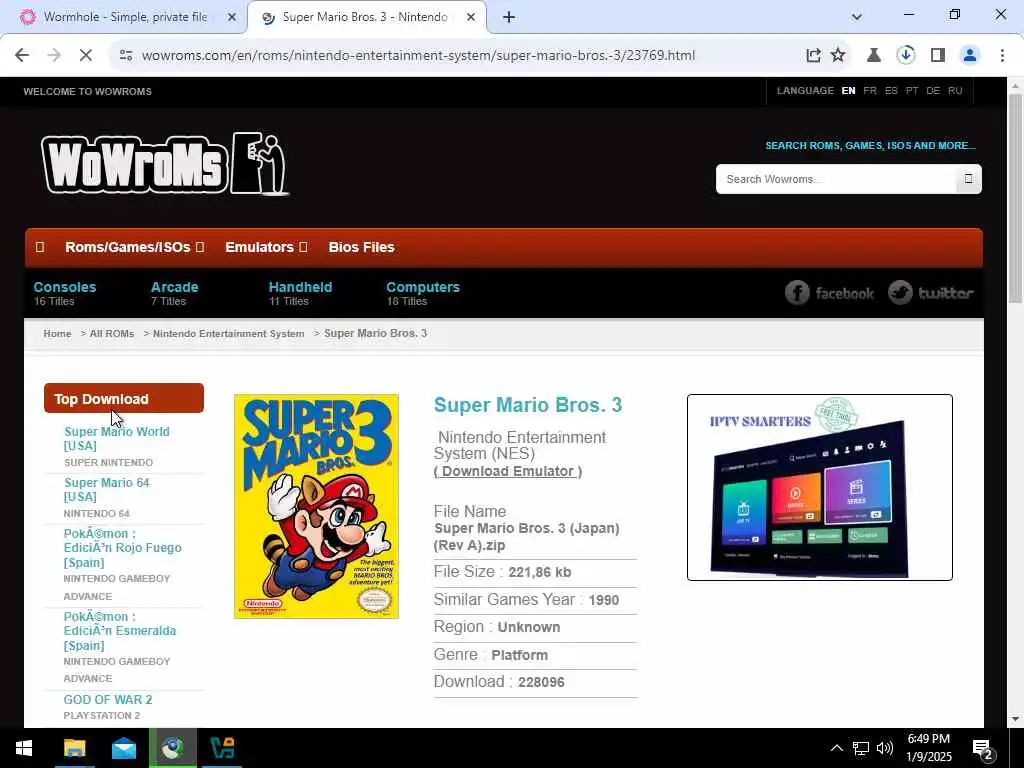Click the Chrome taskbar icon
The width and height of the screenshot is (1024, 768).
click(173, 748)
